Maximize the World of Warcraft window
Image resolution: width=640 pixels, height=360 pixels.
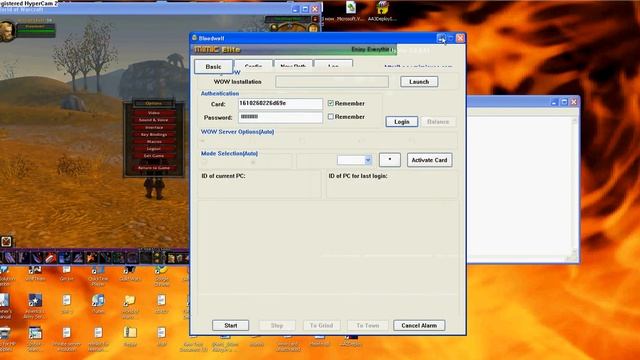point(305,9)
